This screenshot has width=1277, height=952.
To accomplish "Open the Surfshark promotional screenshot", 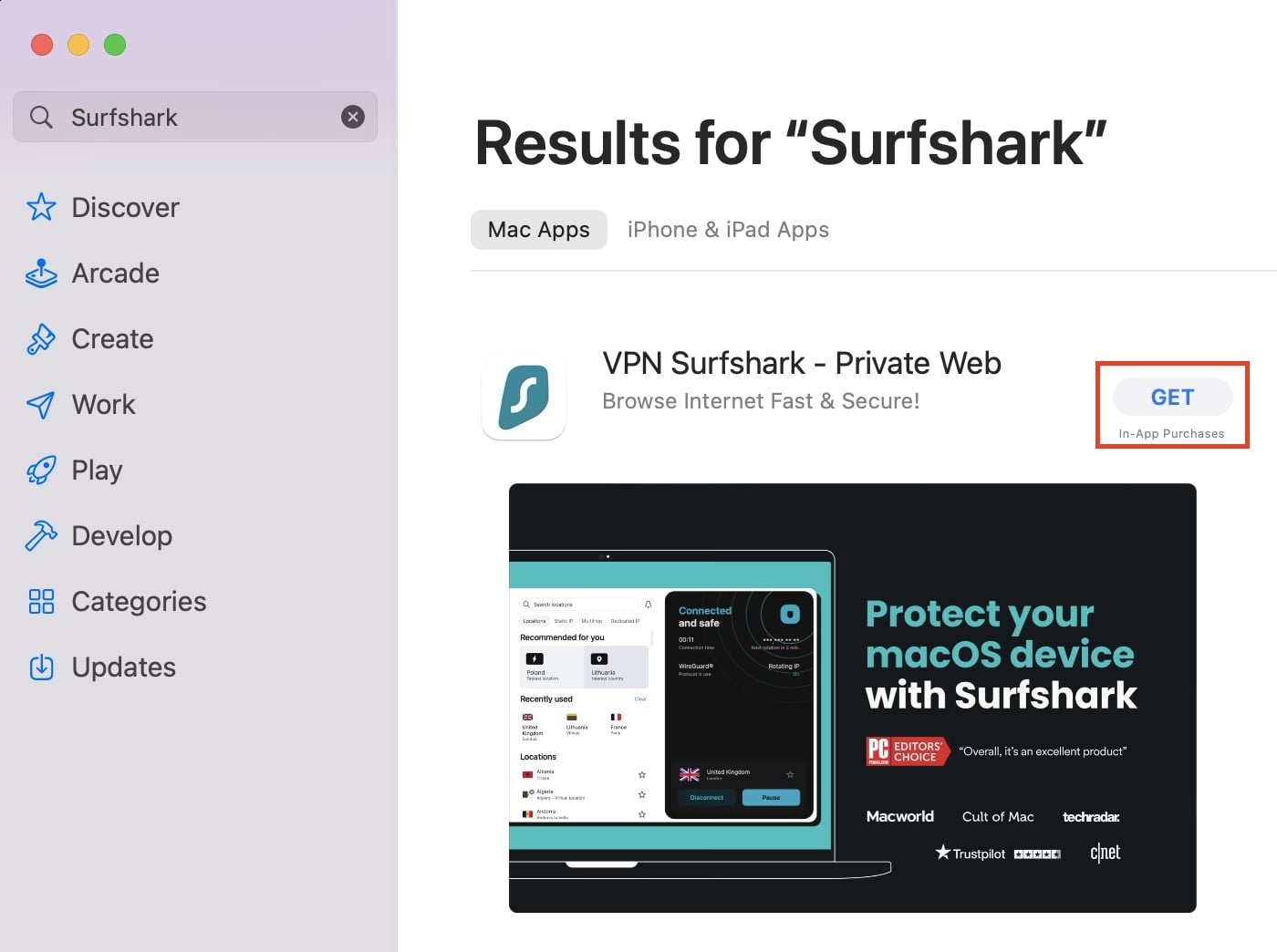I will pos(852,698).
